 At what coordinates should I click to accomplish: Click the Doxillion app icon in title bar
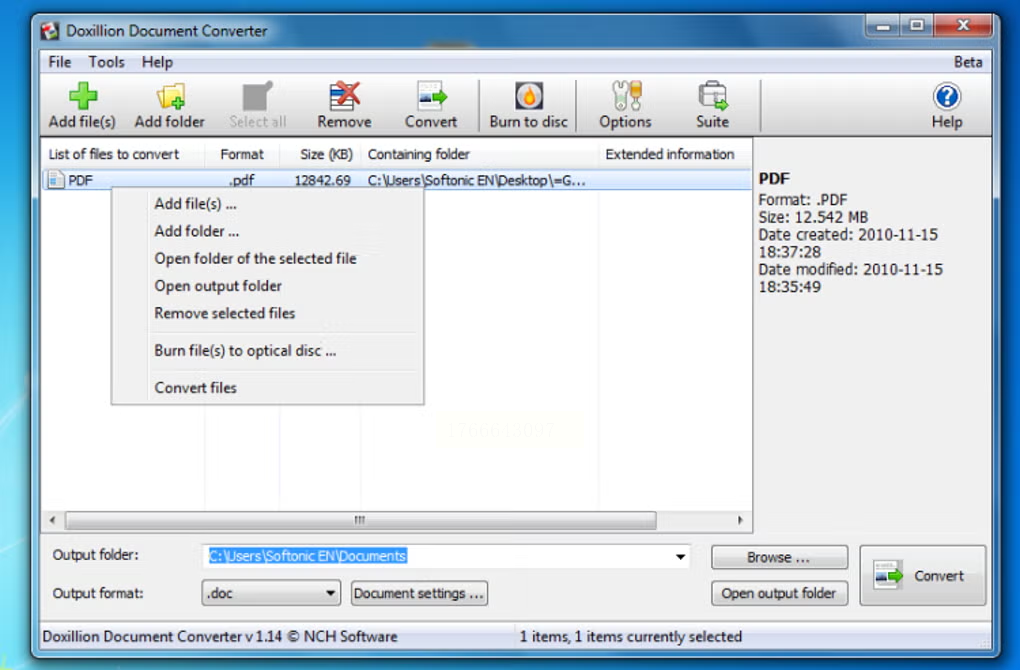point(49,31)
